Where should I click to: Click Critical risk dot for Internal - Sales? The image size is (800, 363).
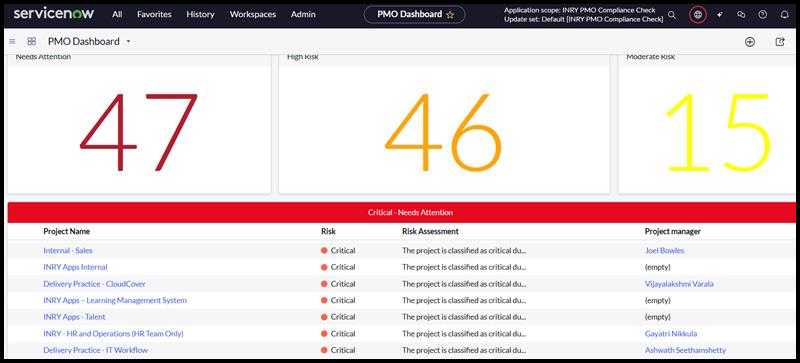(x=324, y=251)
